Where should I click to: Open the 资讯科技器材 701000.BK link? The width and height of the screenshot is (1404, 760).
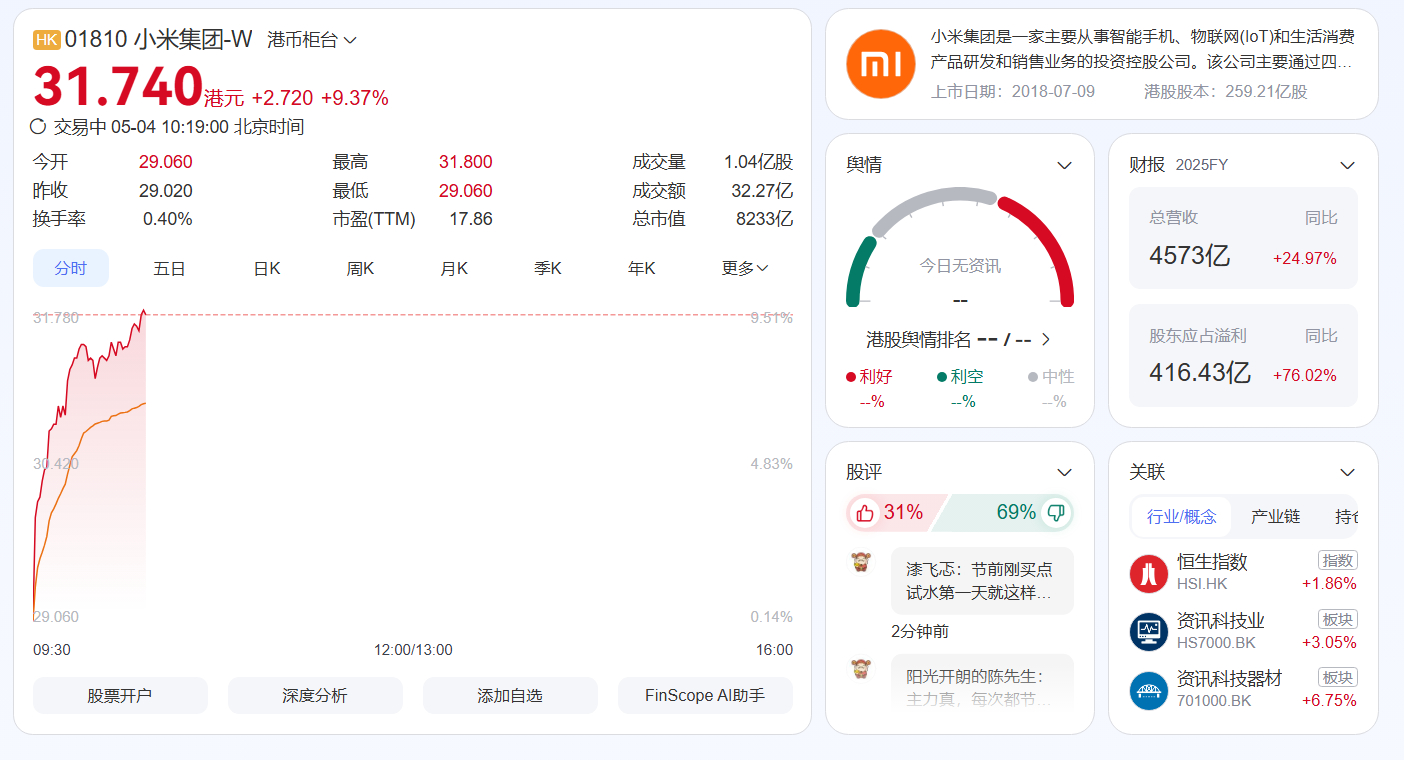(x=1243, y=689)
